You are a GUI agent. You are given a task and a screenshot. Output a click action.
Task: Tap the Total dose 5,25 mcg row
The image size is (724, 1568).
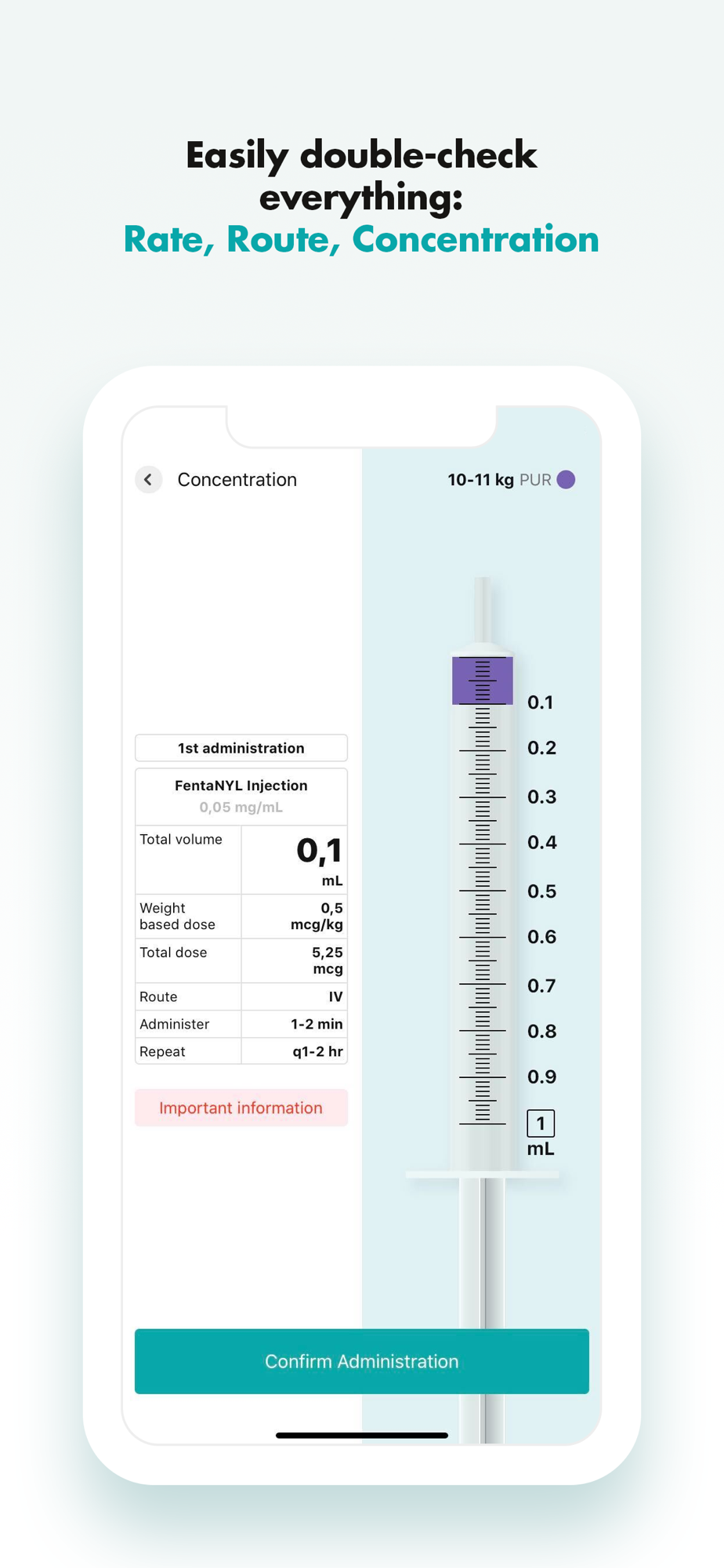pos(241,960)
